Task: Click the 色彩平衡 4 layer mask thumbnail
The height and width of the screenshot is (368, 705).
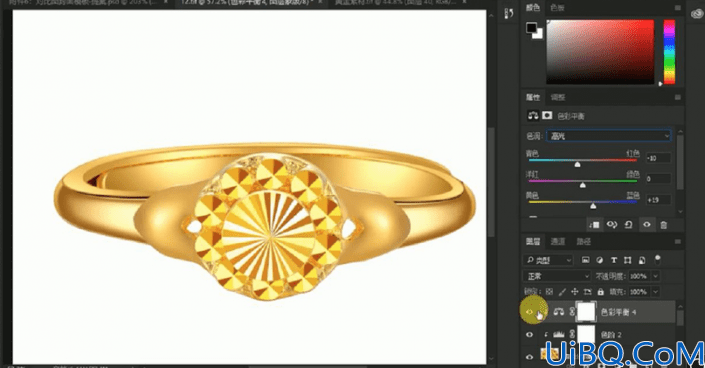Action: tap(586, 311)
